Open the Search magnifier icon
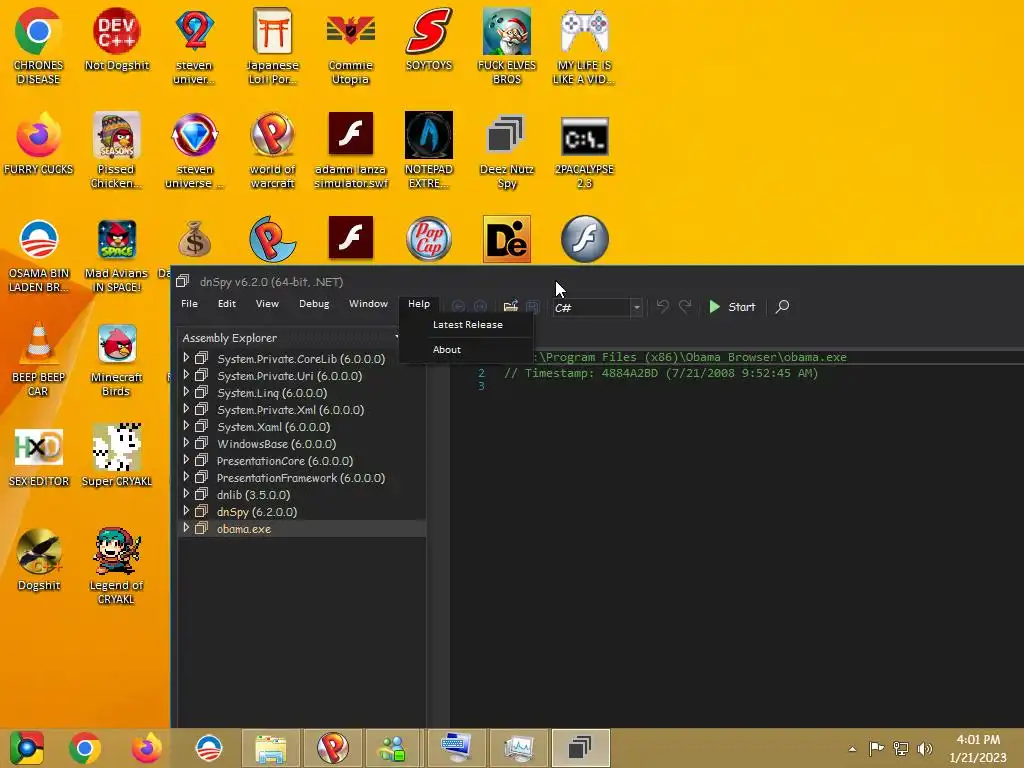1024x768 pixels. [x=782, y=306]
